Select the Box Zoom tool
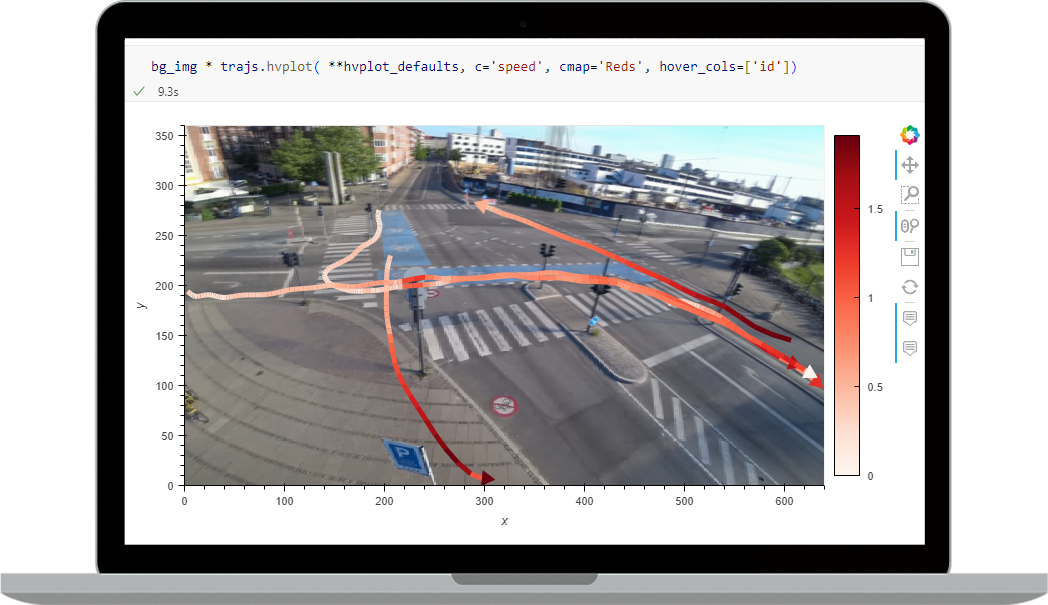 pos(909,195)
